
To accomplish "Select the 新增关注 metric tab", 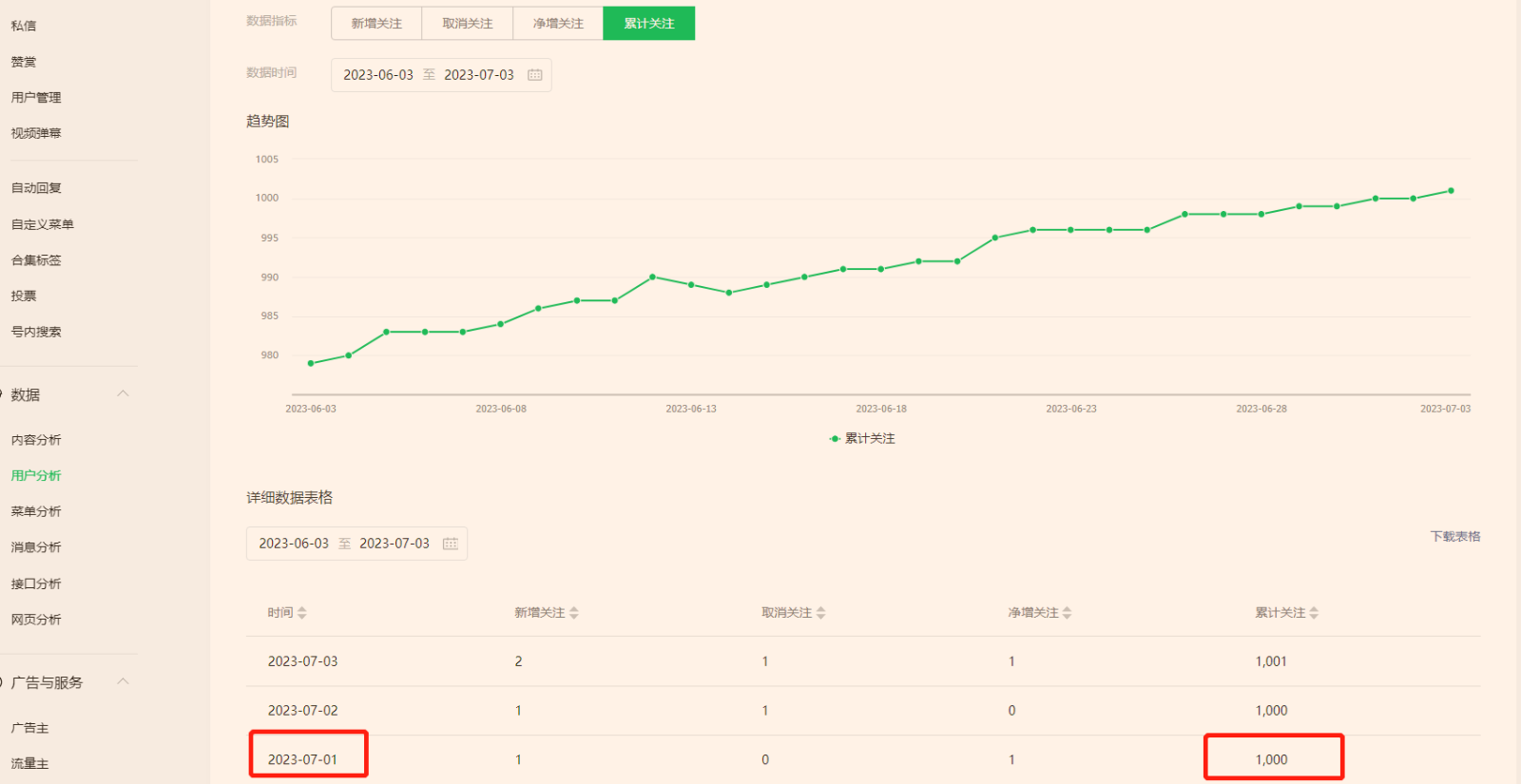I will pos(376,24).
